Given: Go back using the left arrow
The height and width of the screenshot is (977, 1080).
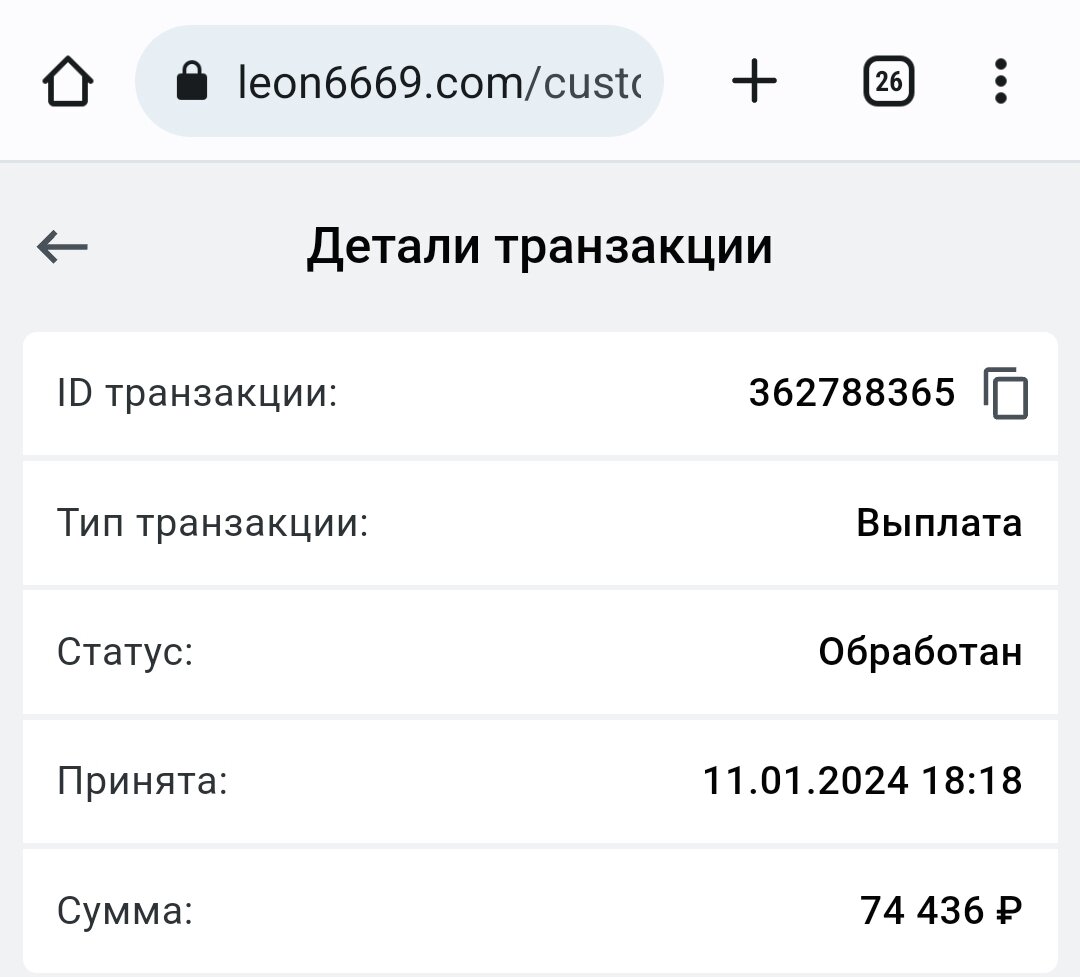Looking at the screenshot, I should pyautogui.click(x=62, y=247).
